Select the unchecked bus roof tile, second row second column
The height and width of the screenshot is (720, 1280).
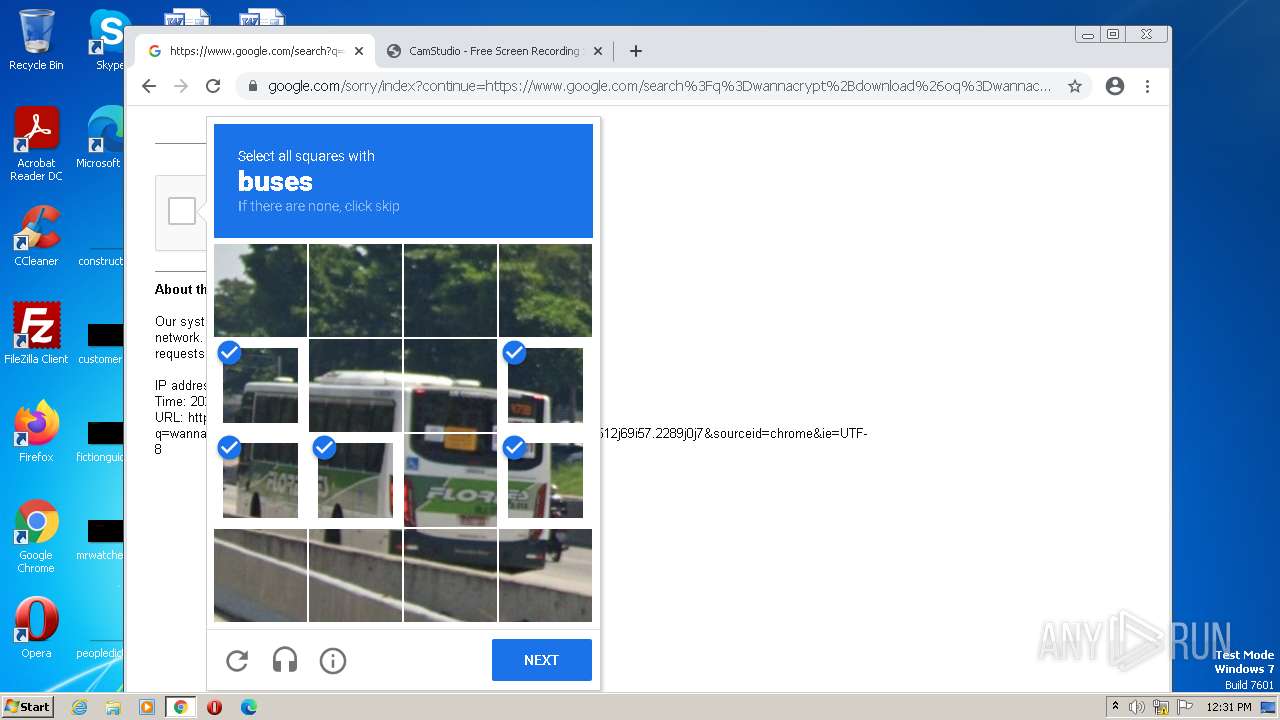[x=355, y=385]
